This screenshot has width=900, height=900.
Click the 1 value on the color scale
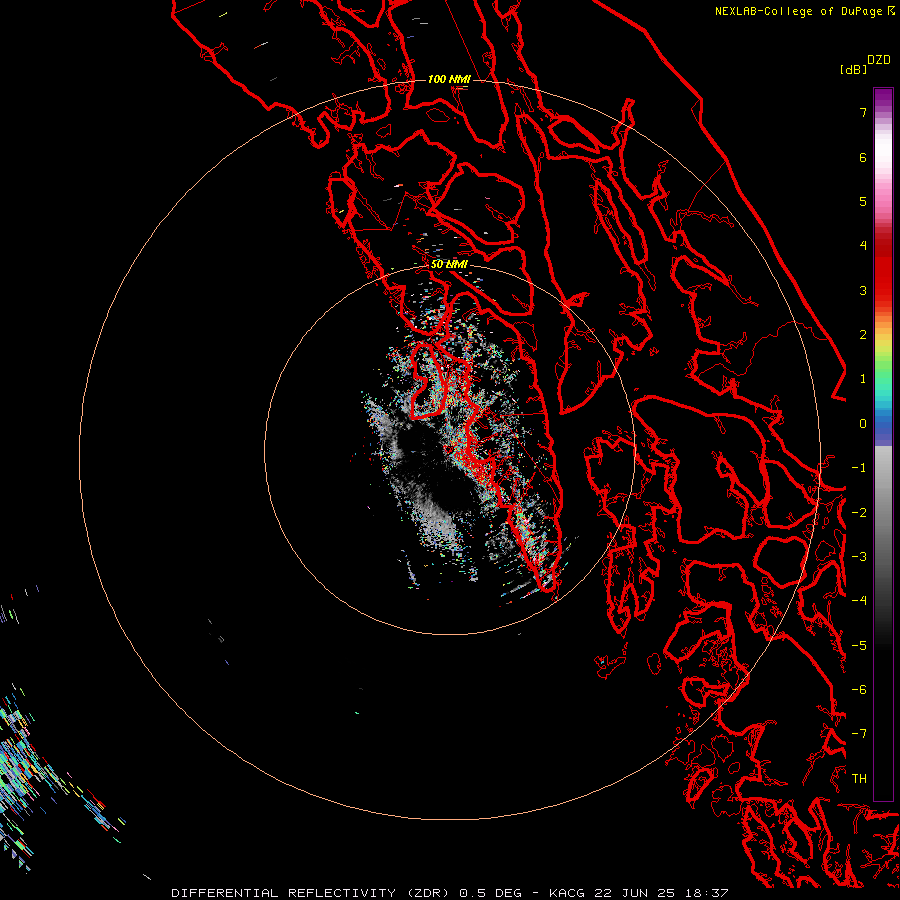pos(863,379)
